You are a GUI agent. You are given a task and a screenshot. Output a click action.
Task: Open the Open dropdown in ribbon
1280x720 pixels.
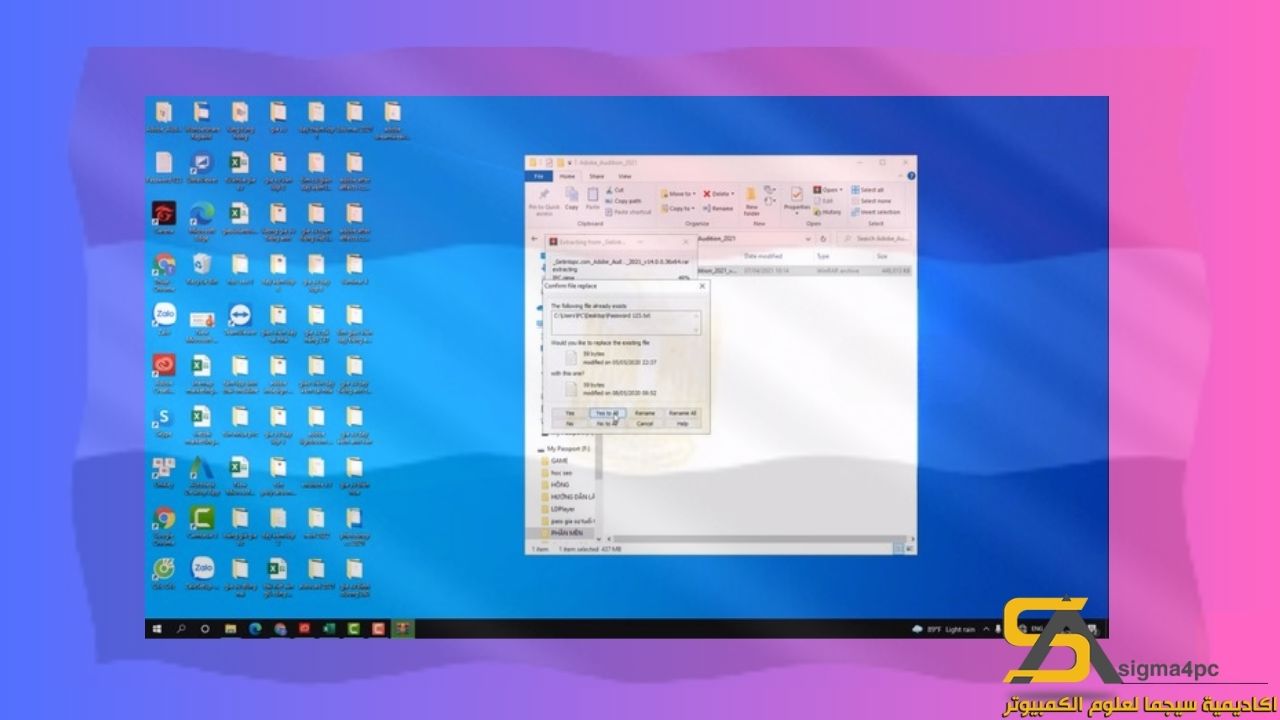tap(827, 190)
